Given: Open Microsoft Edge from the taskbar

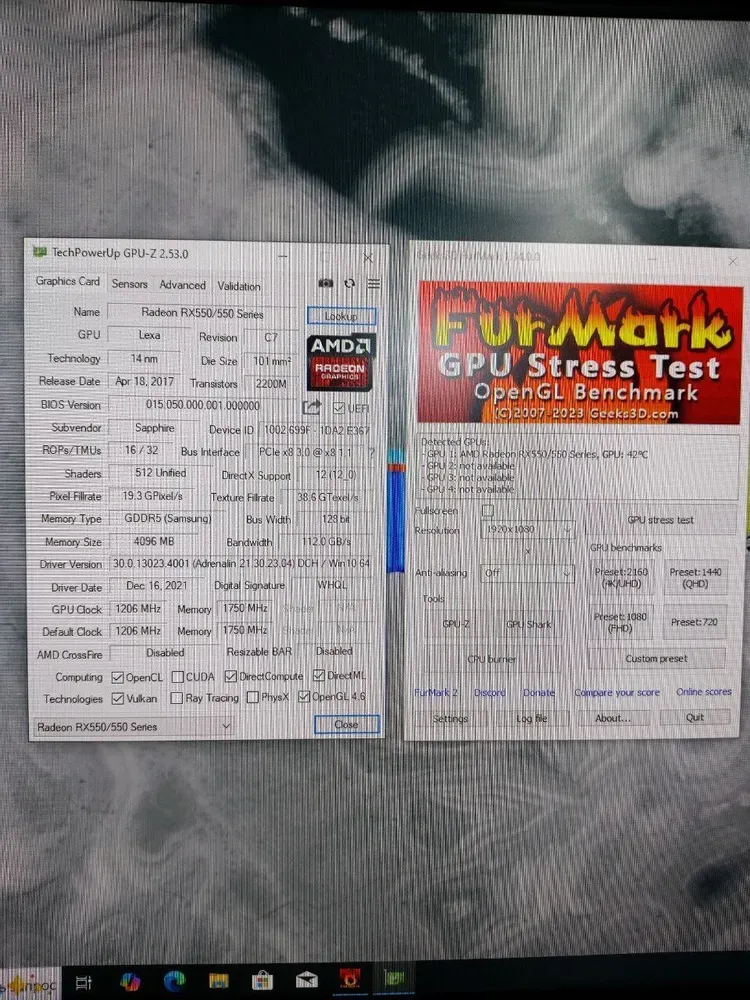Looking at the screenshot, I should 176,980.
